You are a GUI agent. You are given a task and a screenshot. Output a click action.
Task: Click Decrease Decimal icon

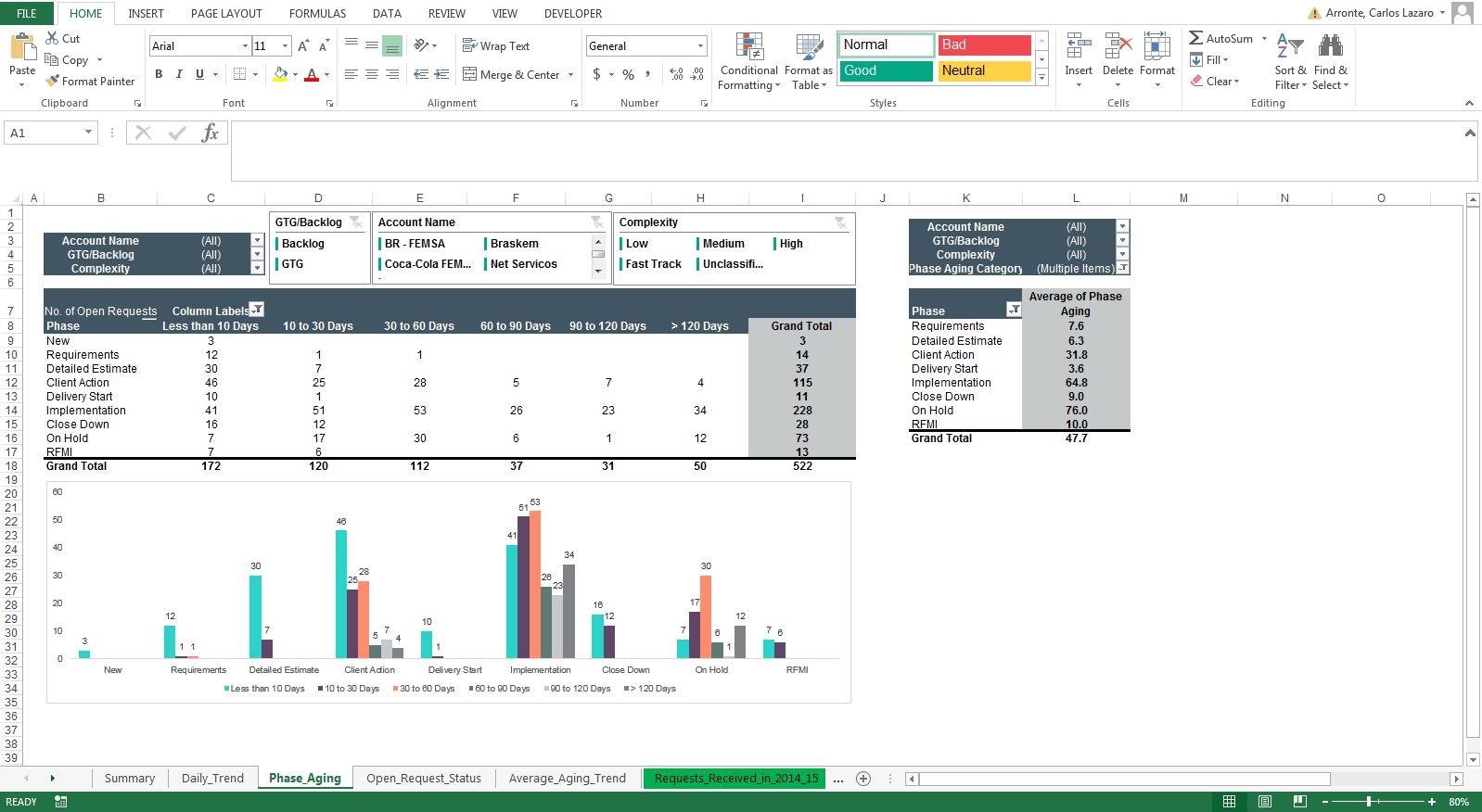697,74
